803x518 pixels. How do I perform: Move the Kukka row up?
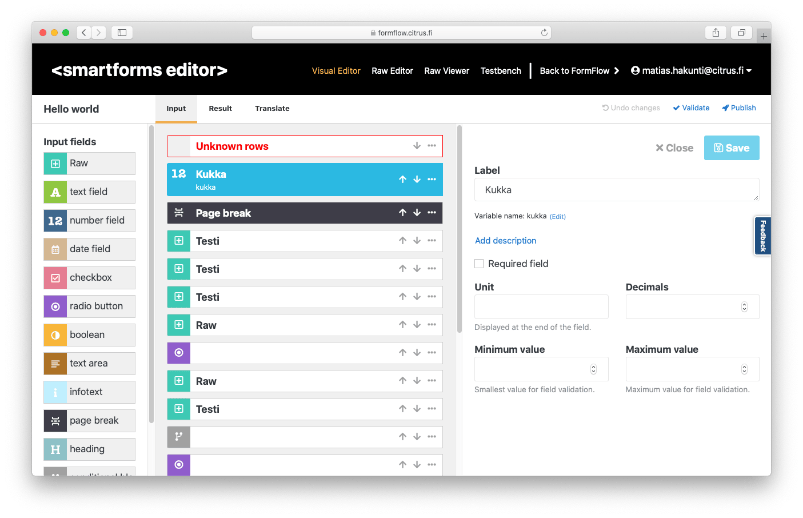[403, 179]
